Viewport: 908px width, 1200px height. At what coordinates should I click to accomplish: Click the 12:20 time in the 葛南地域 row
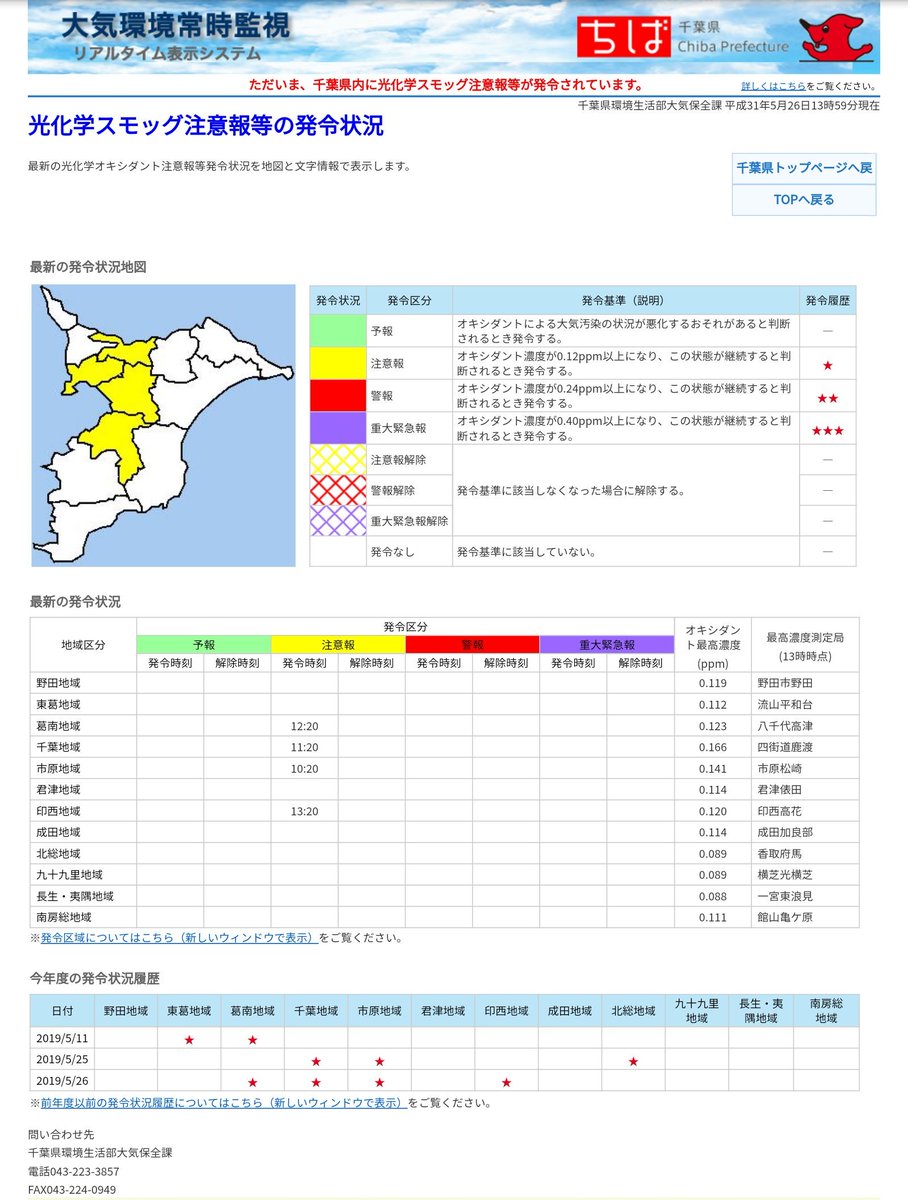pyautogui.click(x=303, y=726)
